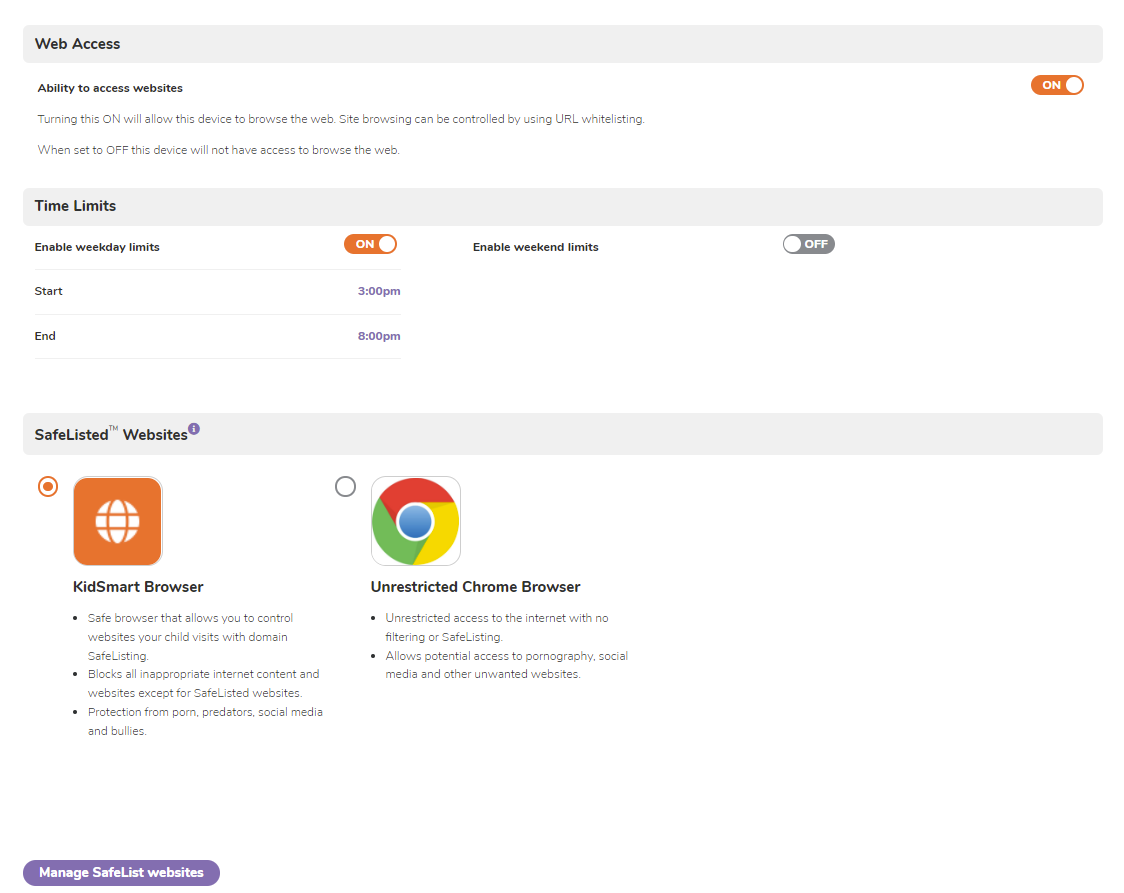Click the Enable weekend limits label

(x=535, y=247)
